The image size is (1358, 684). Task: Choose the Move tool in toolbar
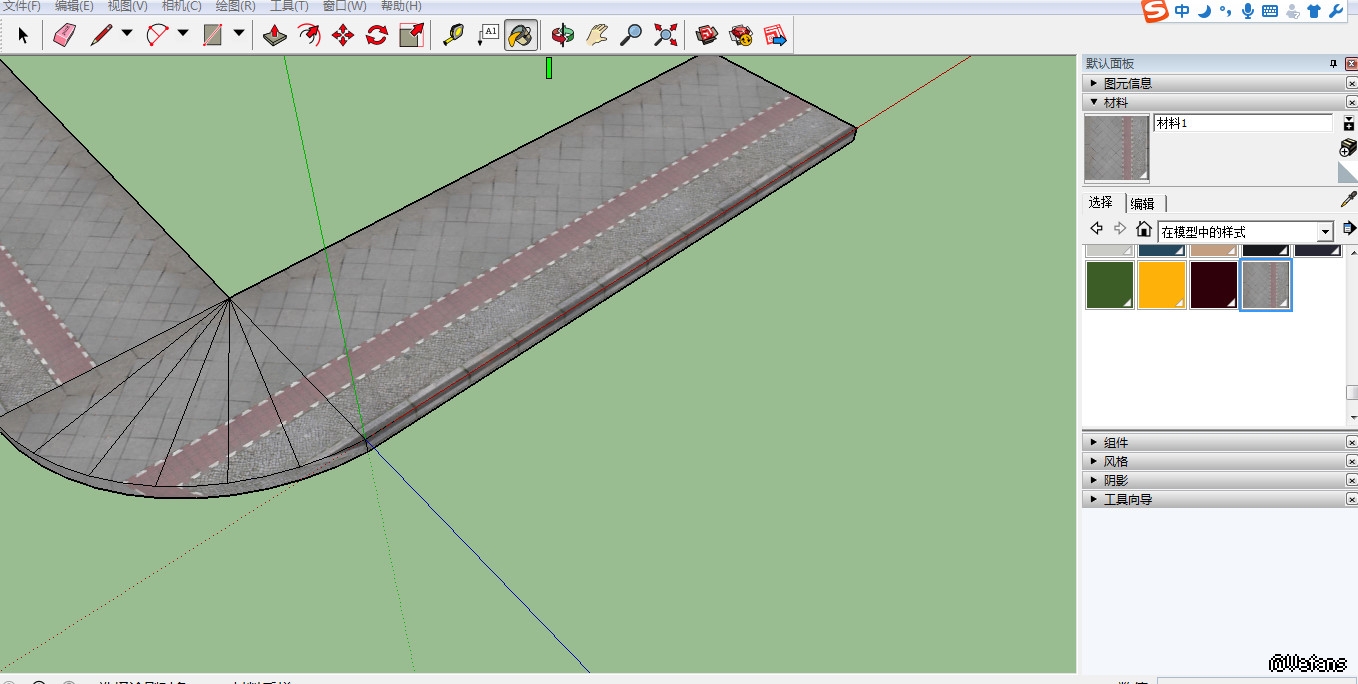click(x=342, y=36)
